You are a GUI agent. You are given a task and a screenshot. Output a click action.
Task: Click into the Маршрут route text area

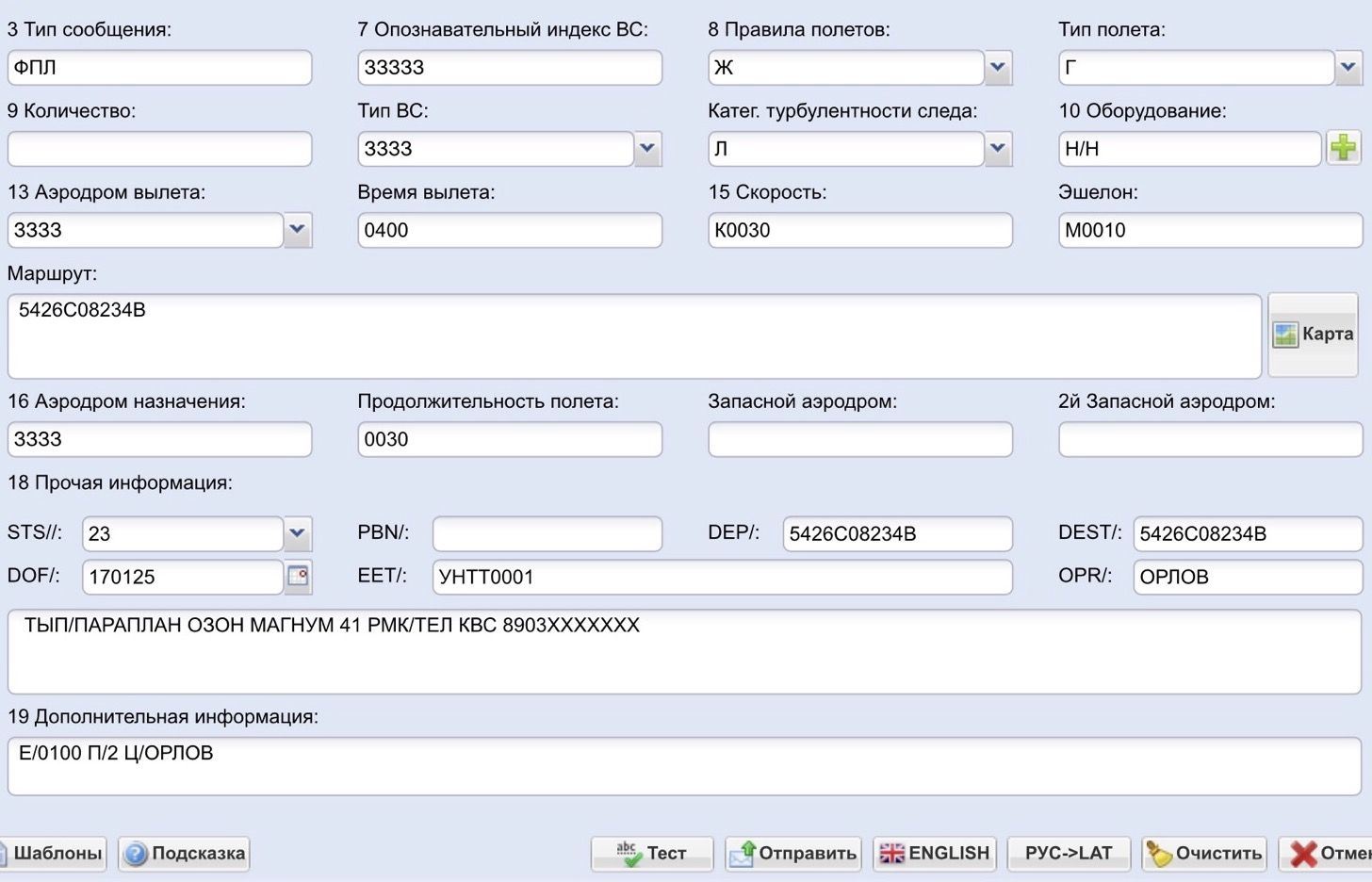633,336
